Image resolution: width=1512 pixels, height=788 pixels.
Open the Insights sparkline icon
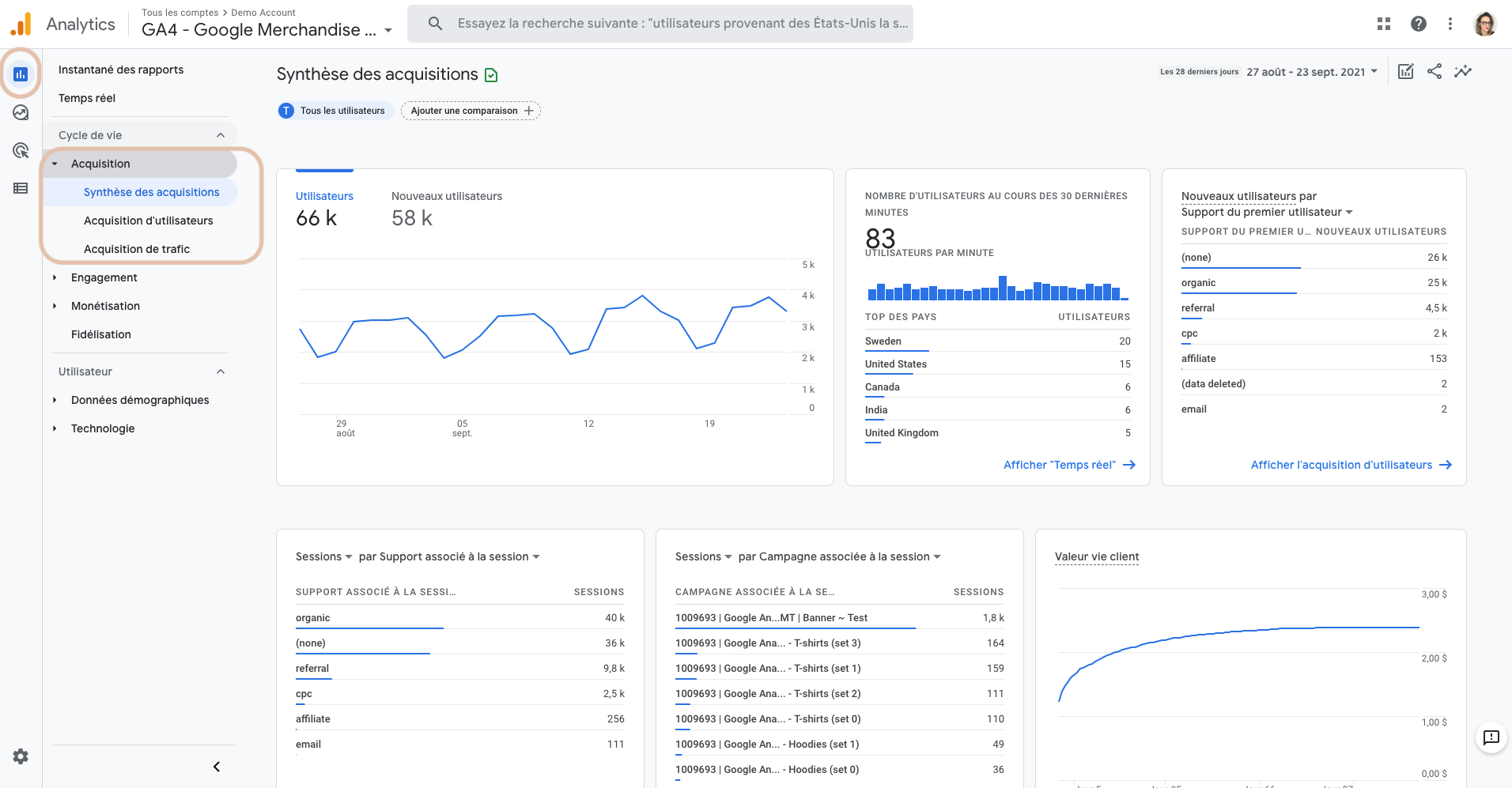tap(1463, 71)
